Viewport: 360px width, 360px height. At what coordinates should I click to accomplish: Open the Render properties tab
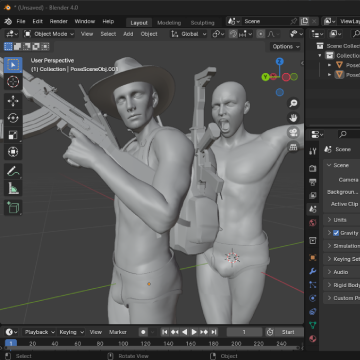point(312,168)
